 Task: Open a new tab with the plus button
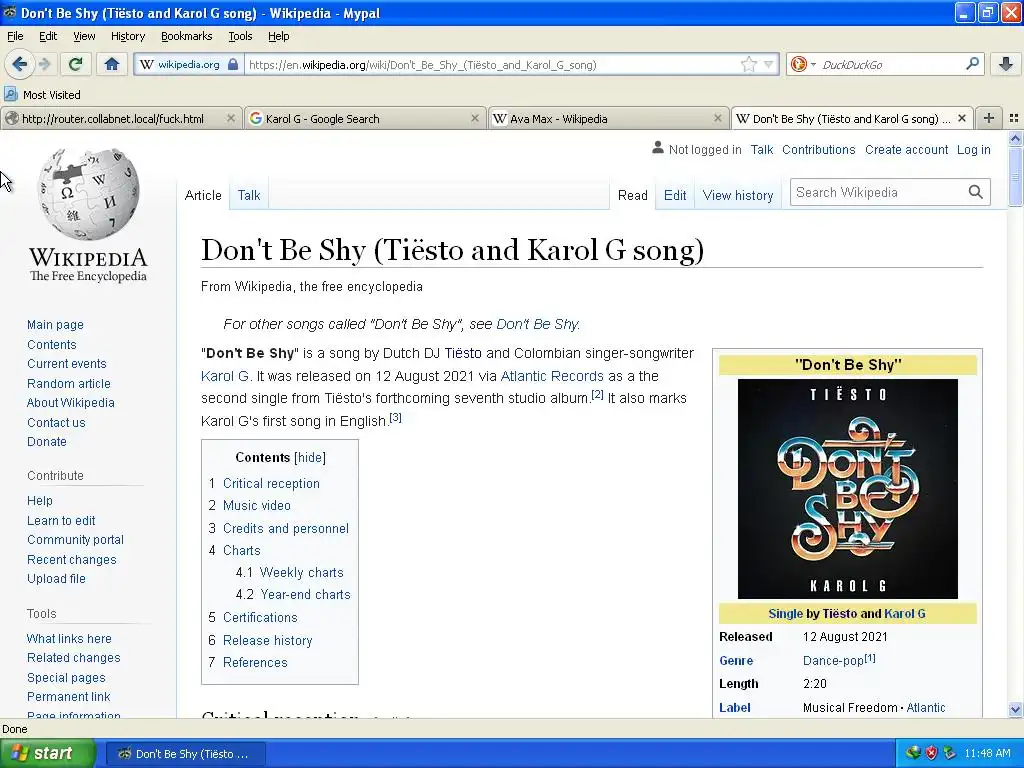coord(989,118)
